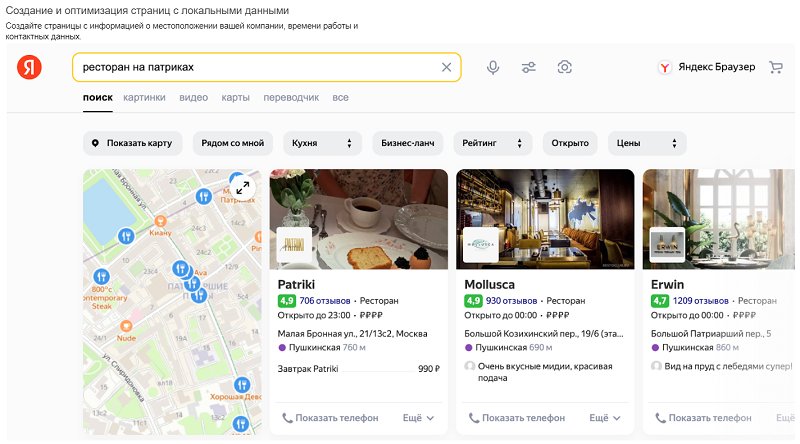
Task: Click the 4,7 rating badge for Erwin
Action: [x=660, y=301]
